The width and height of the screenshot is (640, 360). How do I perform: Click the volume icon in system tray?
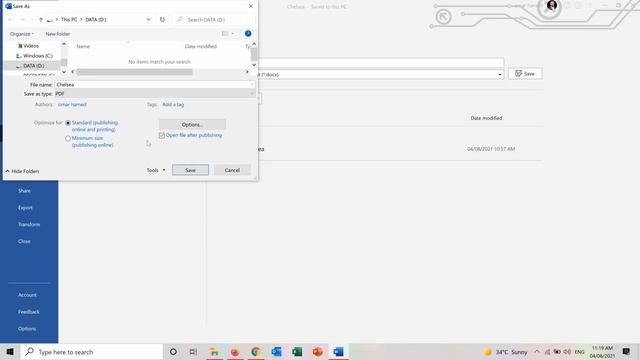click(x=567, y=351)
